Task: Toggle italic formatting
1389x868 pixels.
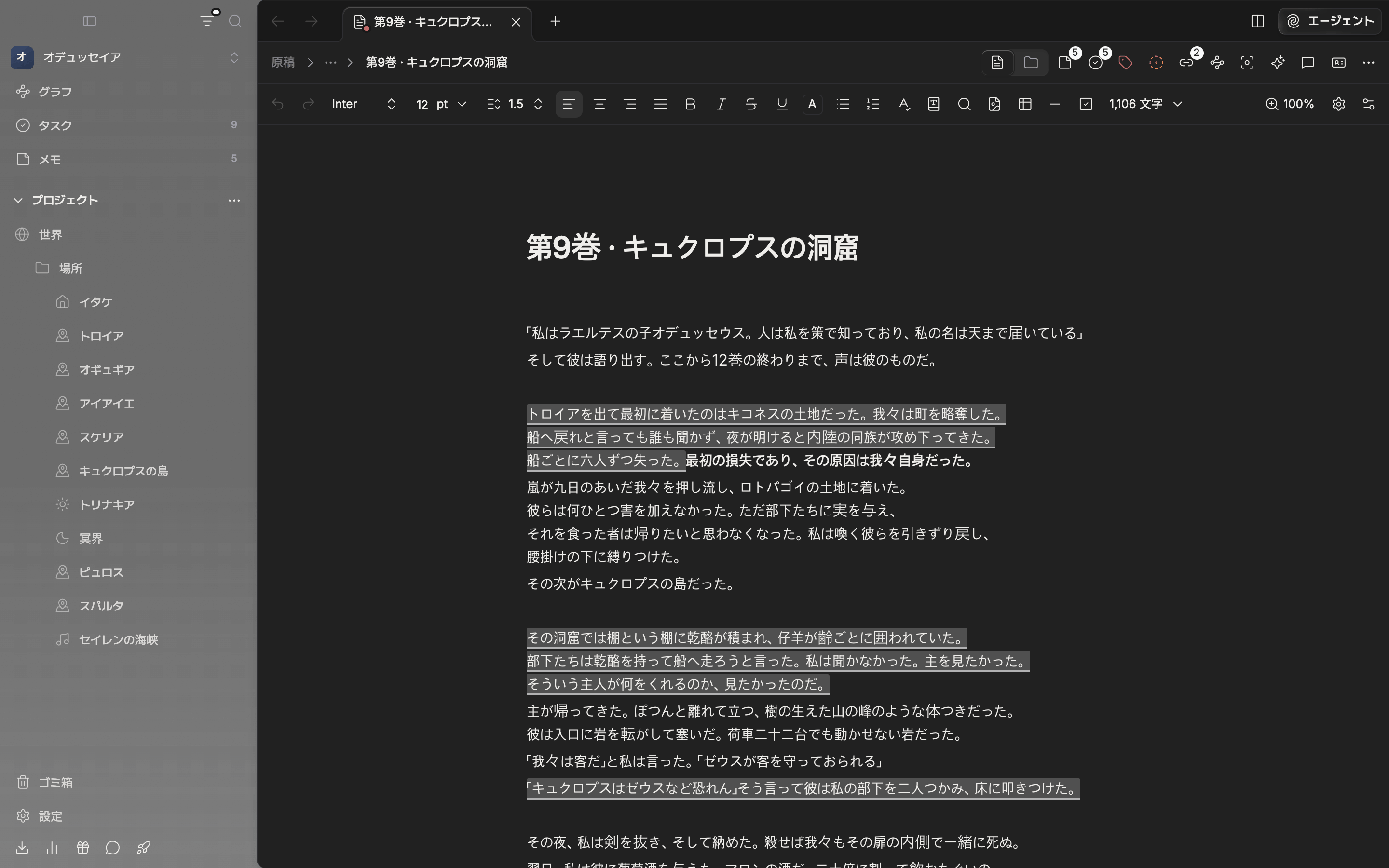Action: 722,104
